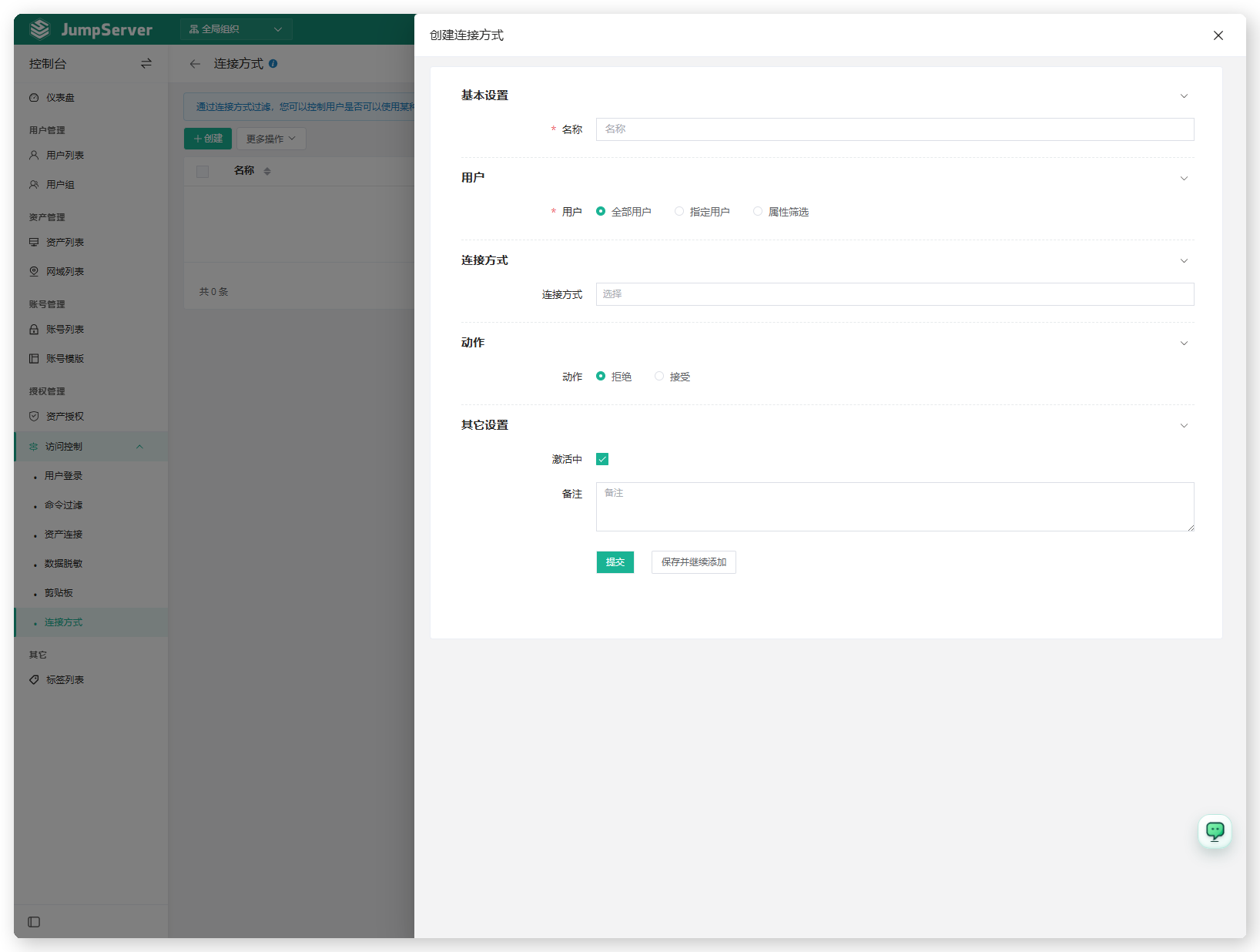Open 账号模版 sidebar entry
1260x952 pixels.
point(91,359)
